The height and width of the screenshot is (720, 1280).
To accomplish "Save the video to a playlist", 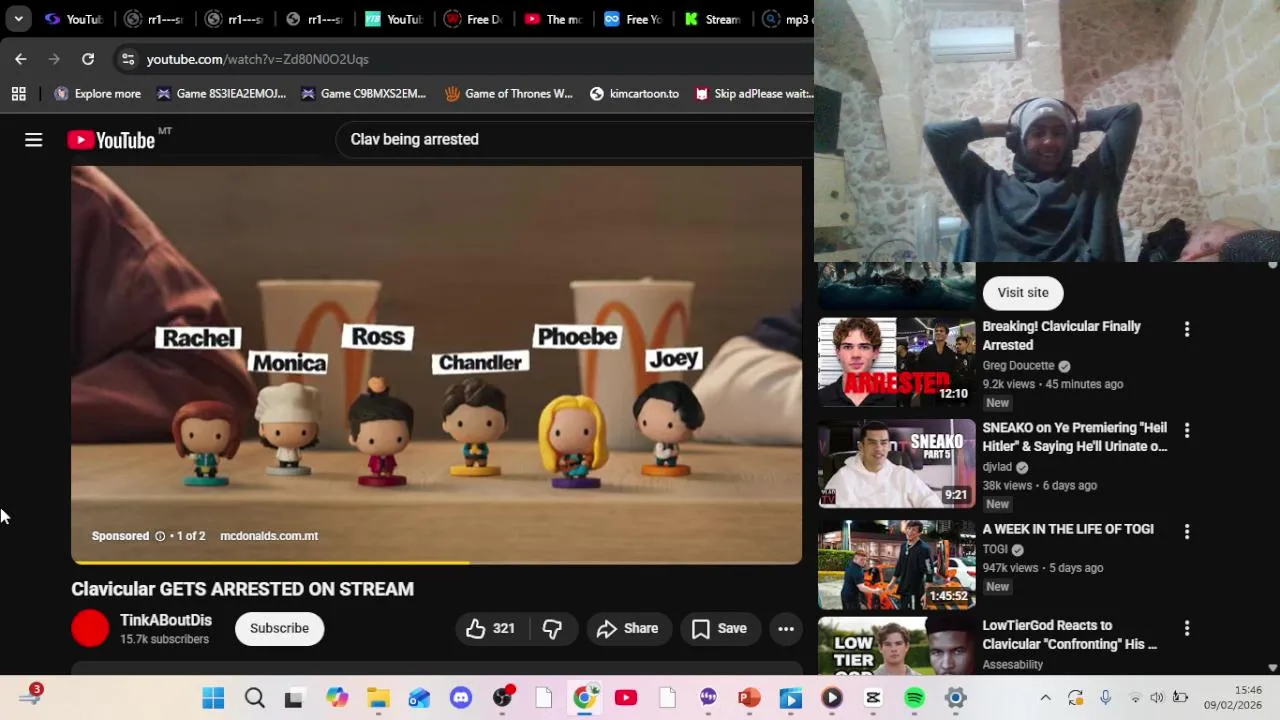I will pyautogui.click(x=719, y=628).
